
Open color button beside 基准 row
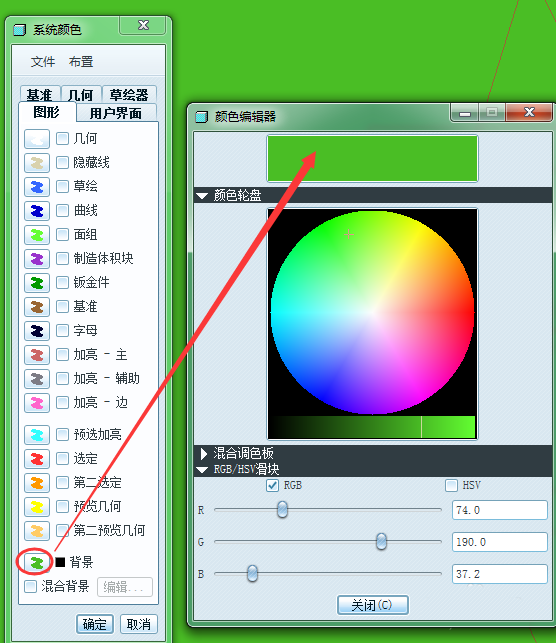(37, 307)
